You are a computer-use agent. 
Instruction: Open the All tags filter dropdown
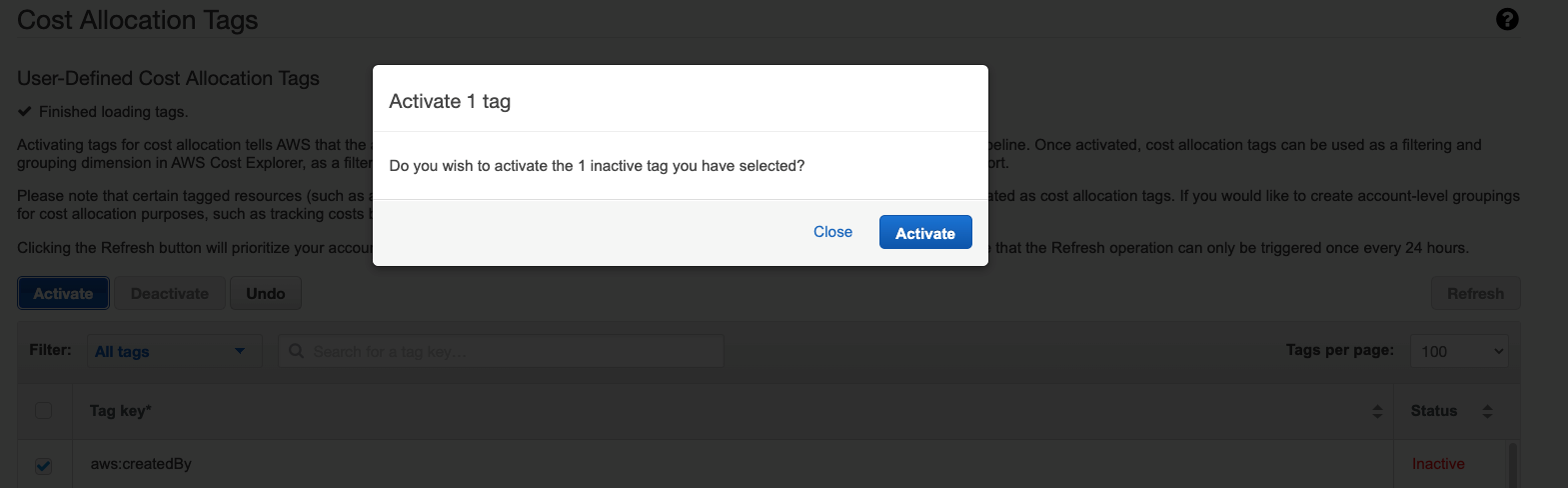pos(169,351)
